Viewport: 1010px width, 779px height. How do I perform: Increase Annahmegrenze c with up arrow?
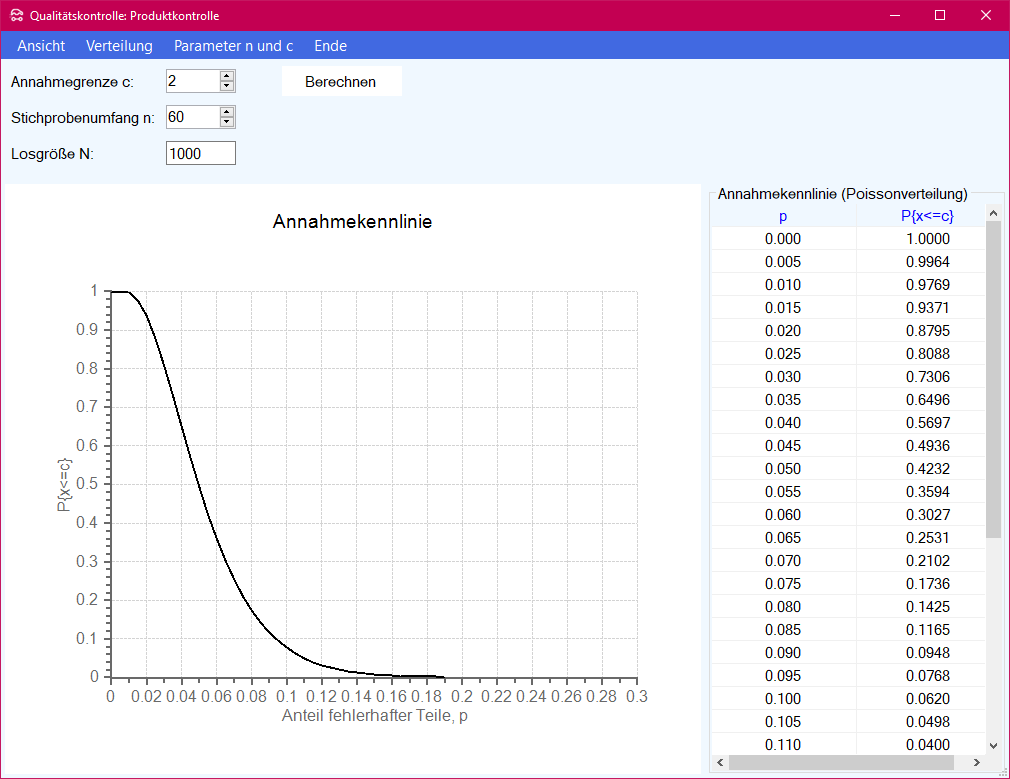[x=227, y=76]
